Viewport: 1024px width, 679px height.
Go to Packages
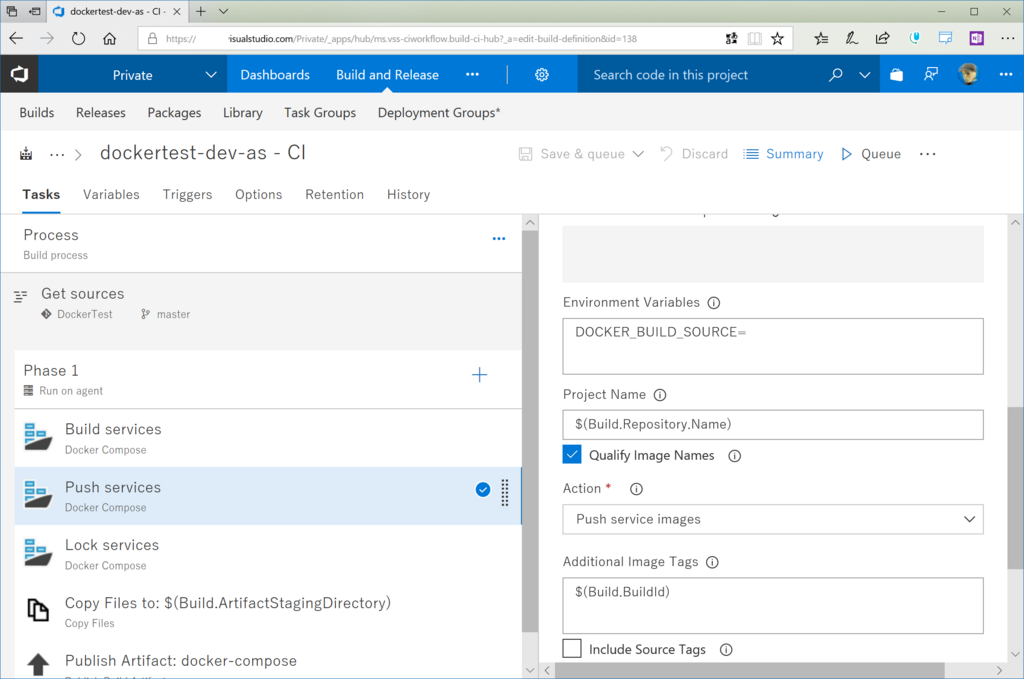(174, 112)
